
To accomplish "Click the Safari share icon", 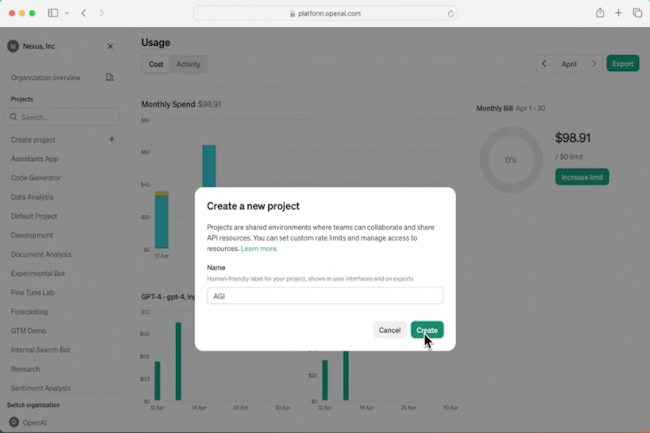I will click(599, 13).
